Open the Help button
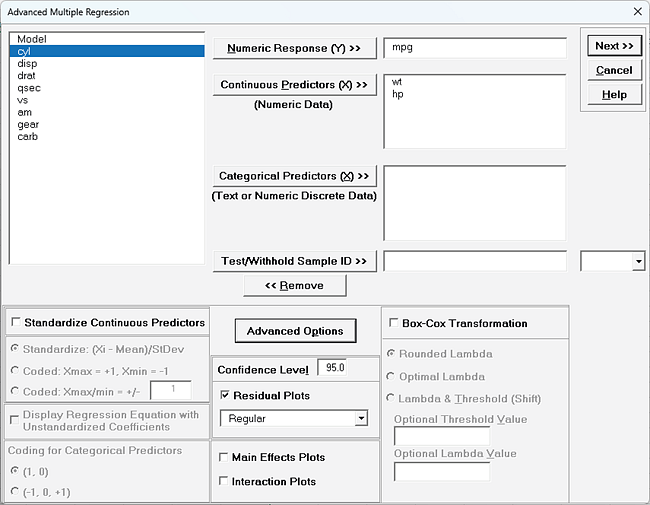The width and height of the screenshot is (650, 505). [613, 95]
